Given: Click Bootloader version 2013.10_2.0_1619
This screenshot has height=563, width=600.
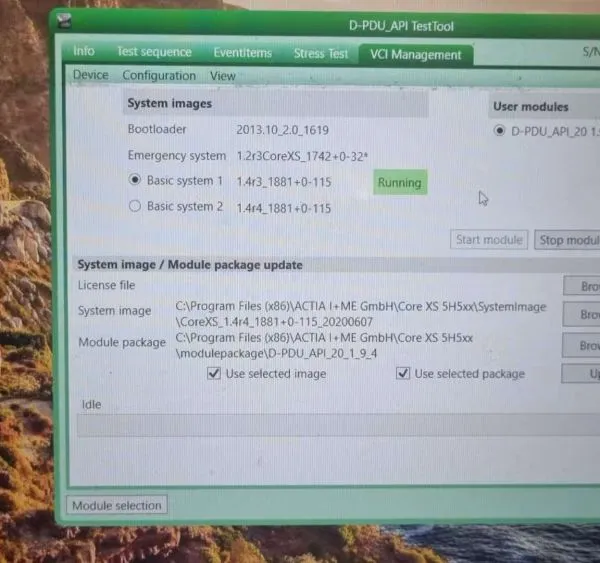Looking at the screenshot, I should [x=282, y=130].
